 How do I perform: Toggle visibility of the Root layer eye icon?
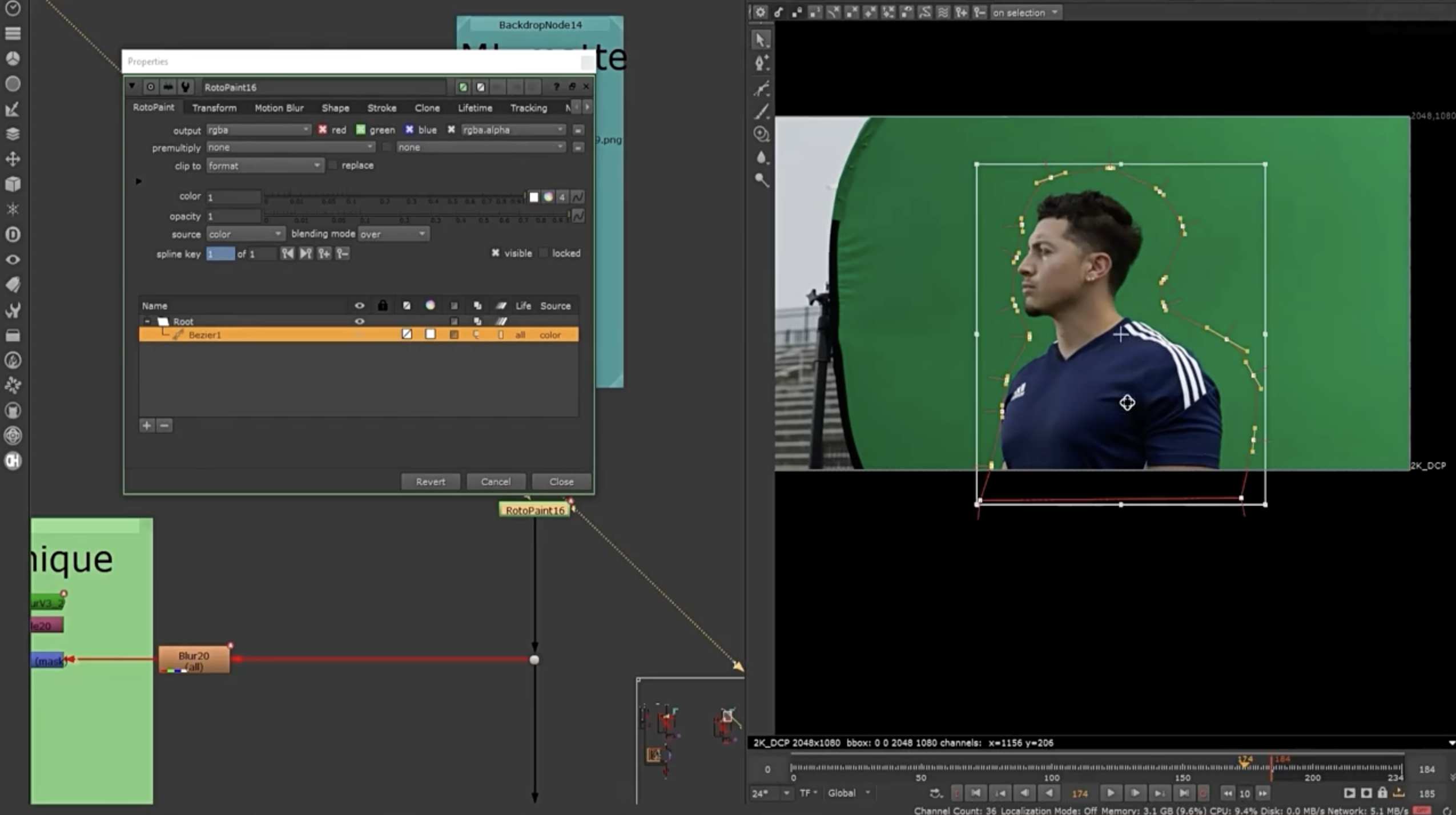[x=360, y=321]
